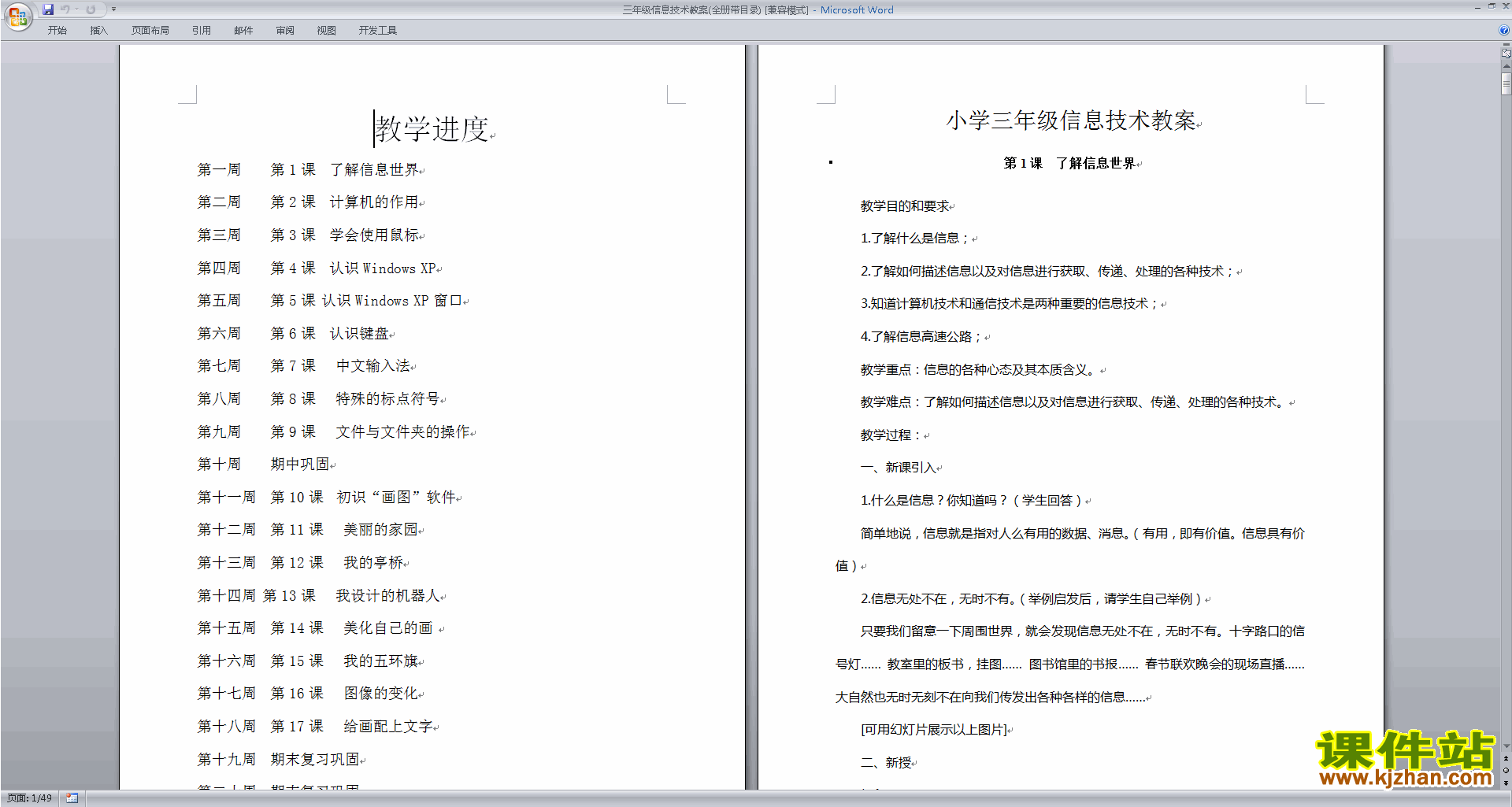Click the text 教学目的和要求

[x=904, y=206]
